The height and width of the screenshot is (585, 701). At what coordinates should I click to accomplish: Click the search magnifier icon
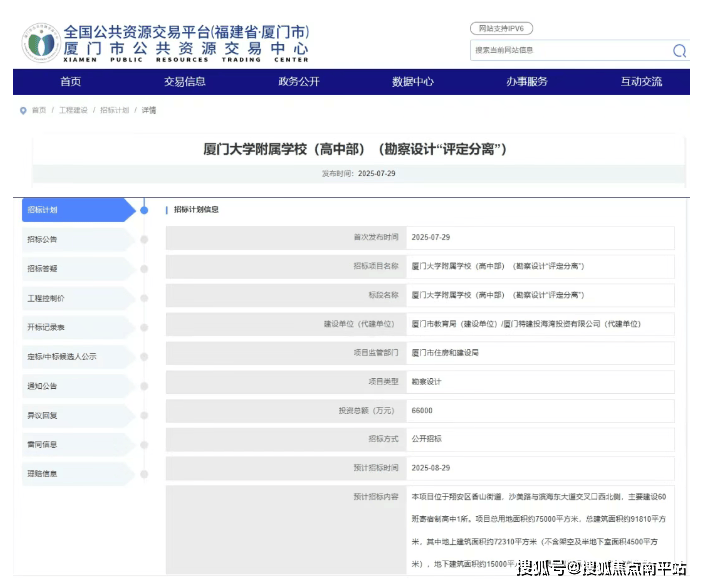click(679, 50)
